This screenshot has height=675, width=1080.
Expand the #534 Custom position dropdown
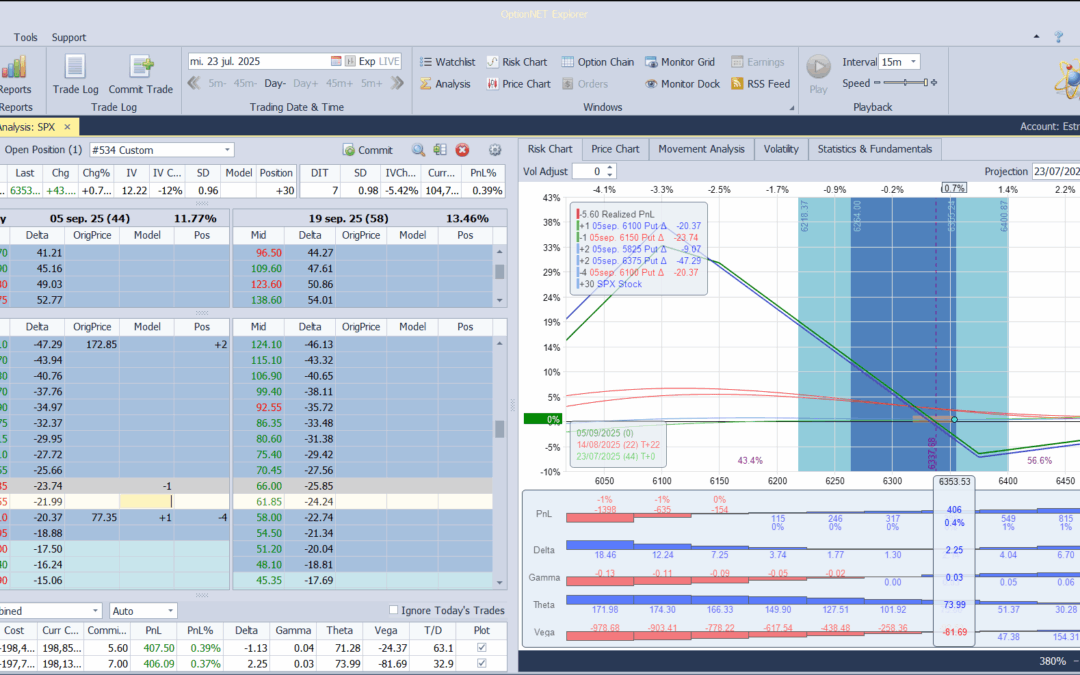(228, 150)
